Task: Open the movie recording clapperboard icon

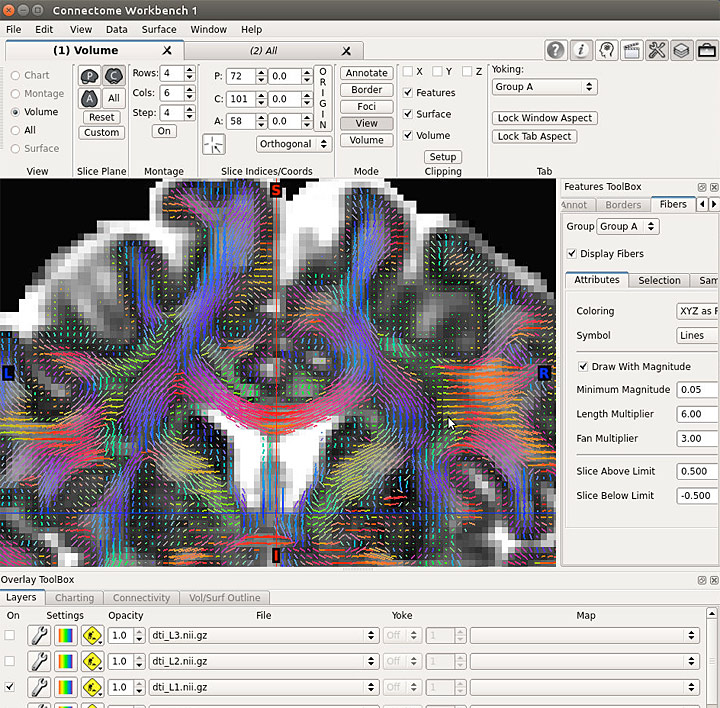Action: pos(631,50)
